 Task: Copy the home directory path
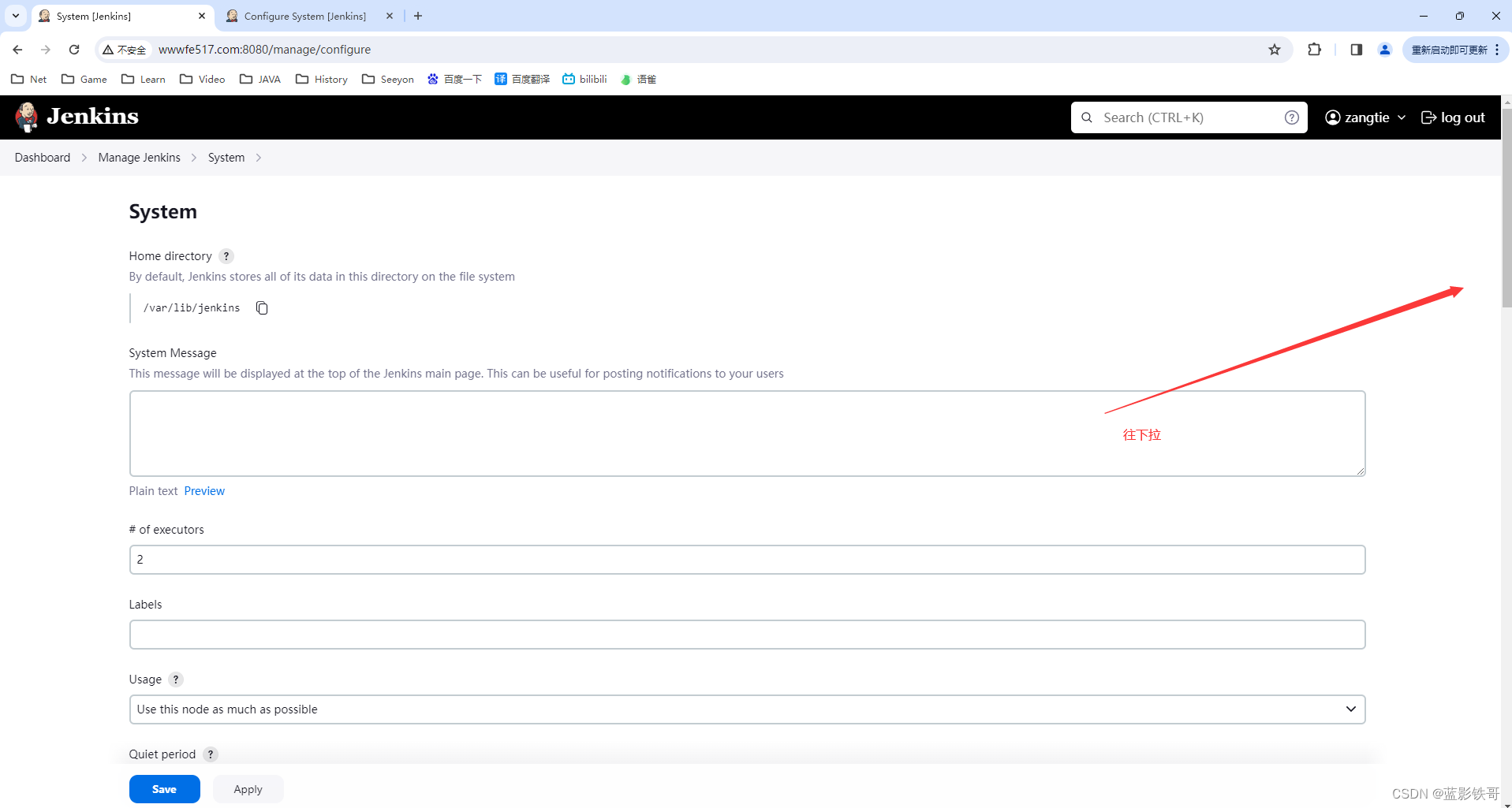point(262,307)
